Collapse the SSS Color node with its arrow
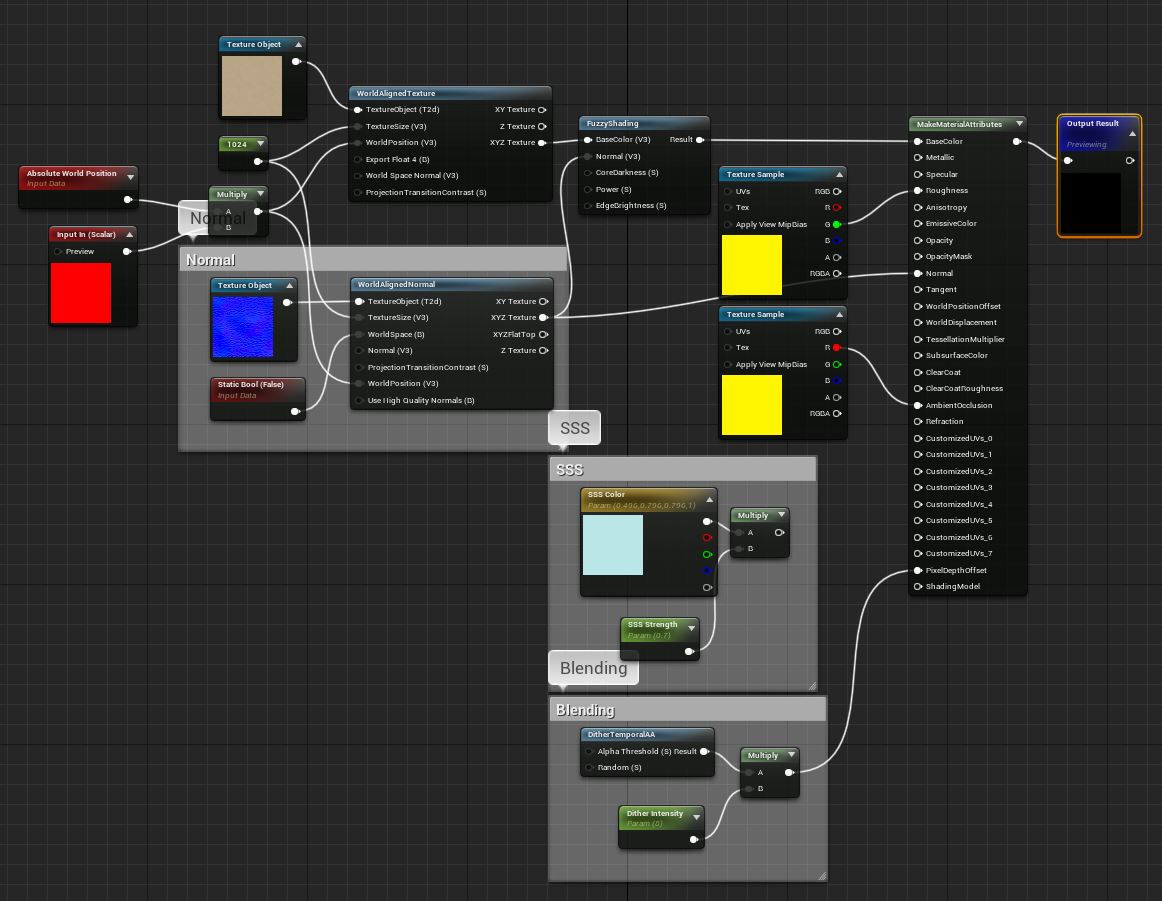The height and width of the screenshot is (901, 1162). (710, 499)
